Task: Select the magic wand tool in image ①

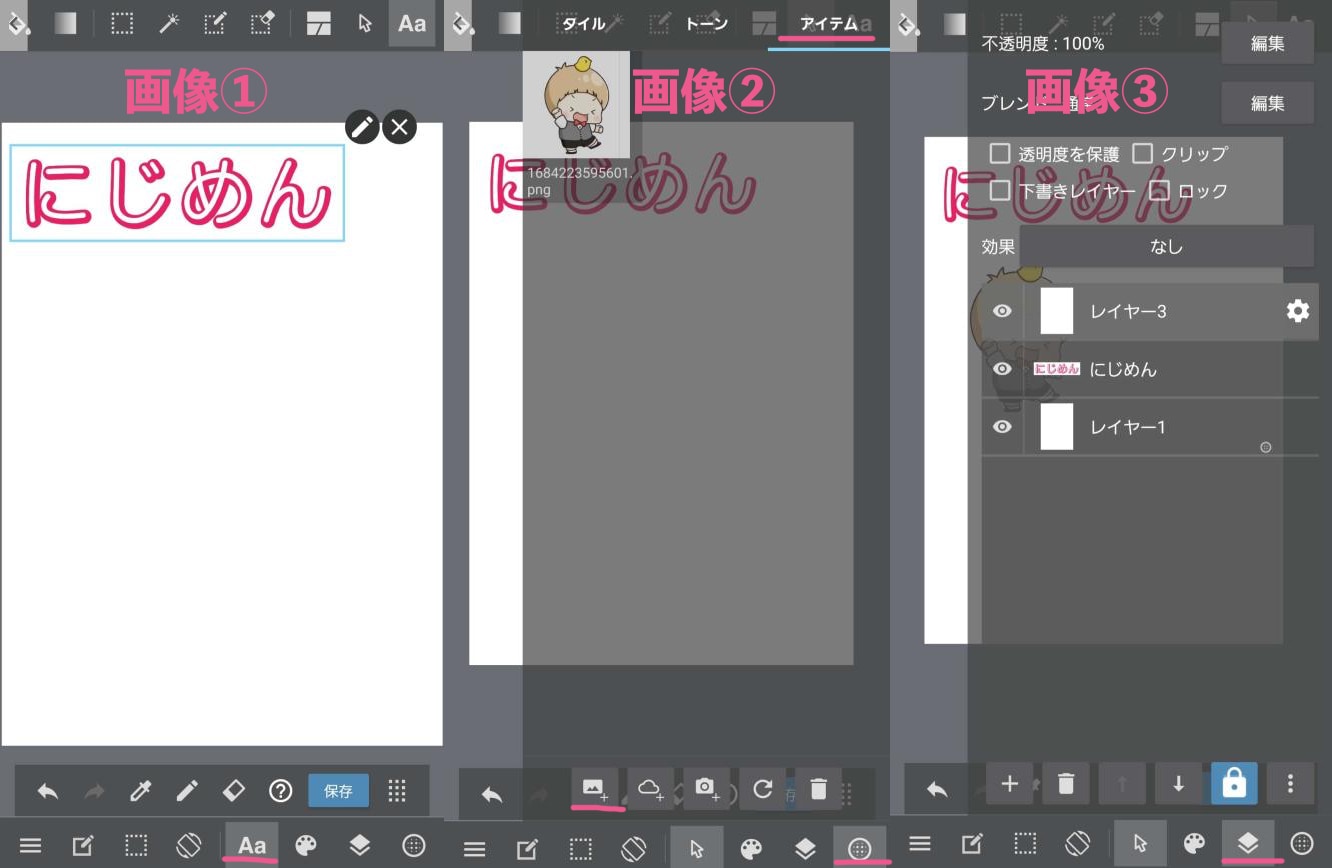Action: pos(169,23)
